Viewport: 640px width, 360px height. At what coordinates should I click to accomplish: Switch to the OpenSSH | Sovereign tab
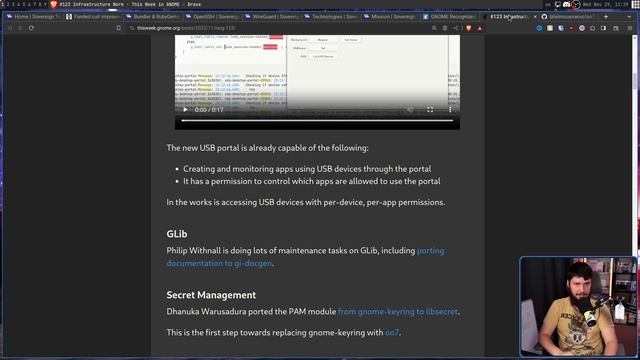tap(211, 17)
